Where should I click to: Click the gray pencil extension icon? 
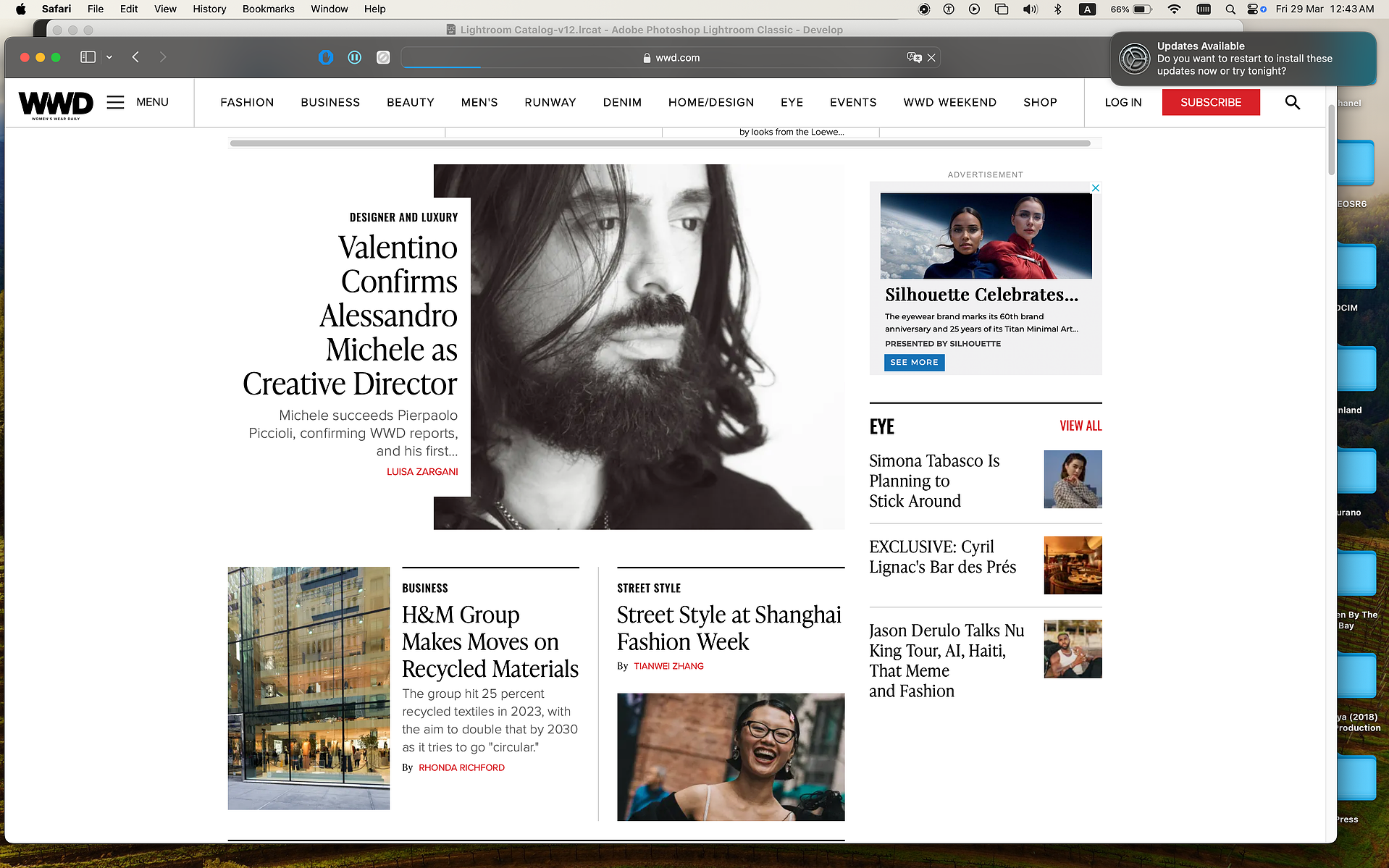click(x=383, y=57)
